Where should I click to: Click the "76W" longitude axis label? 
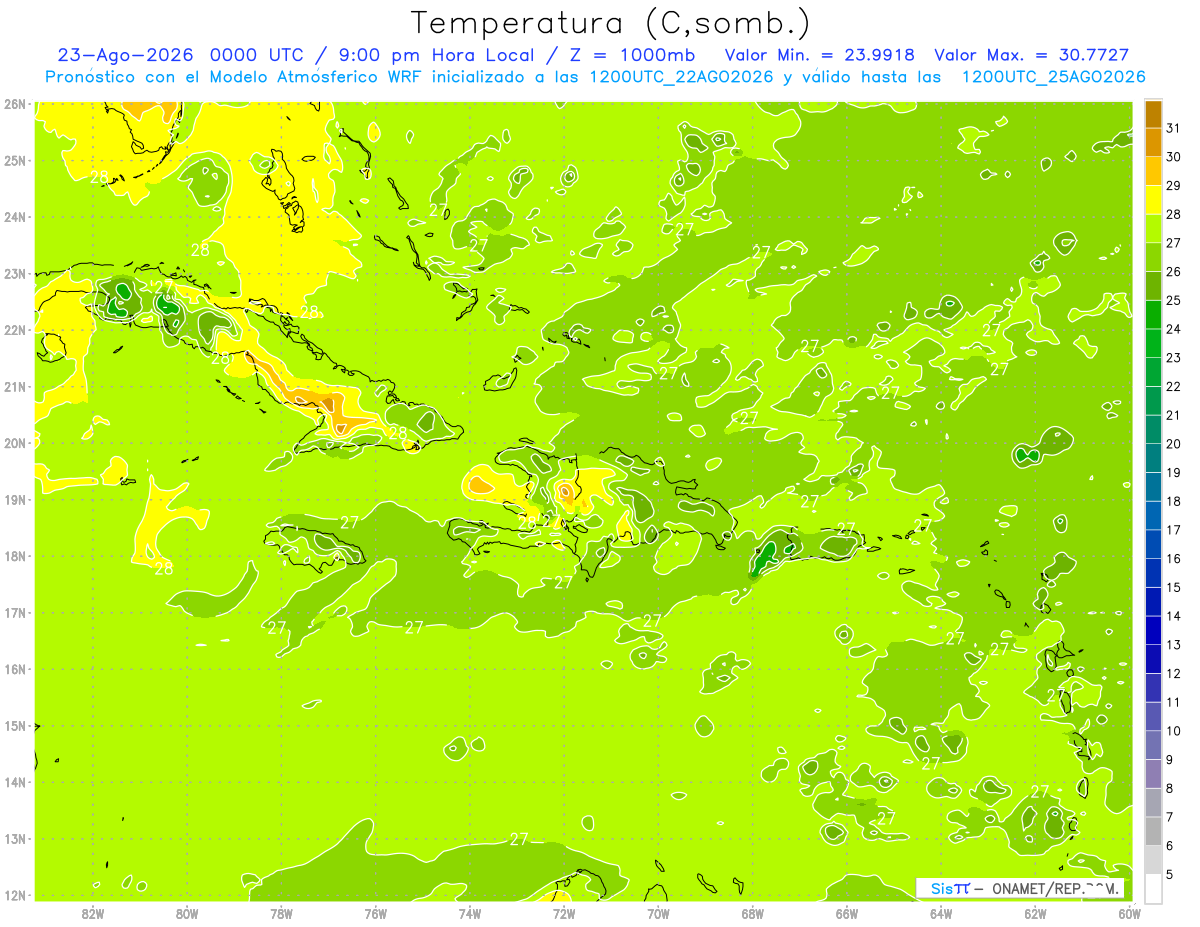tap(376, 913)
